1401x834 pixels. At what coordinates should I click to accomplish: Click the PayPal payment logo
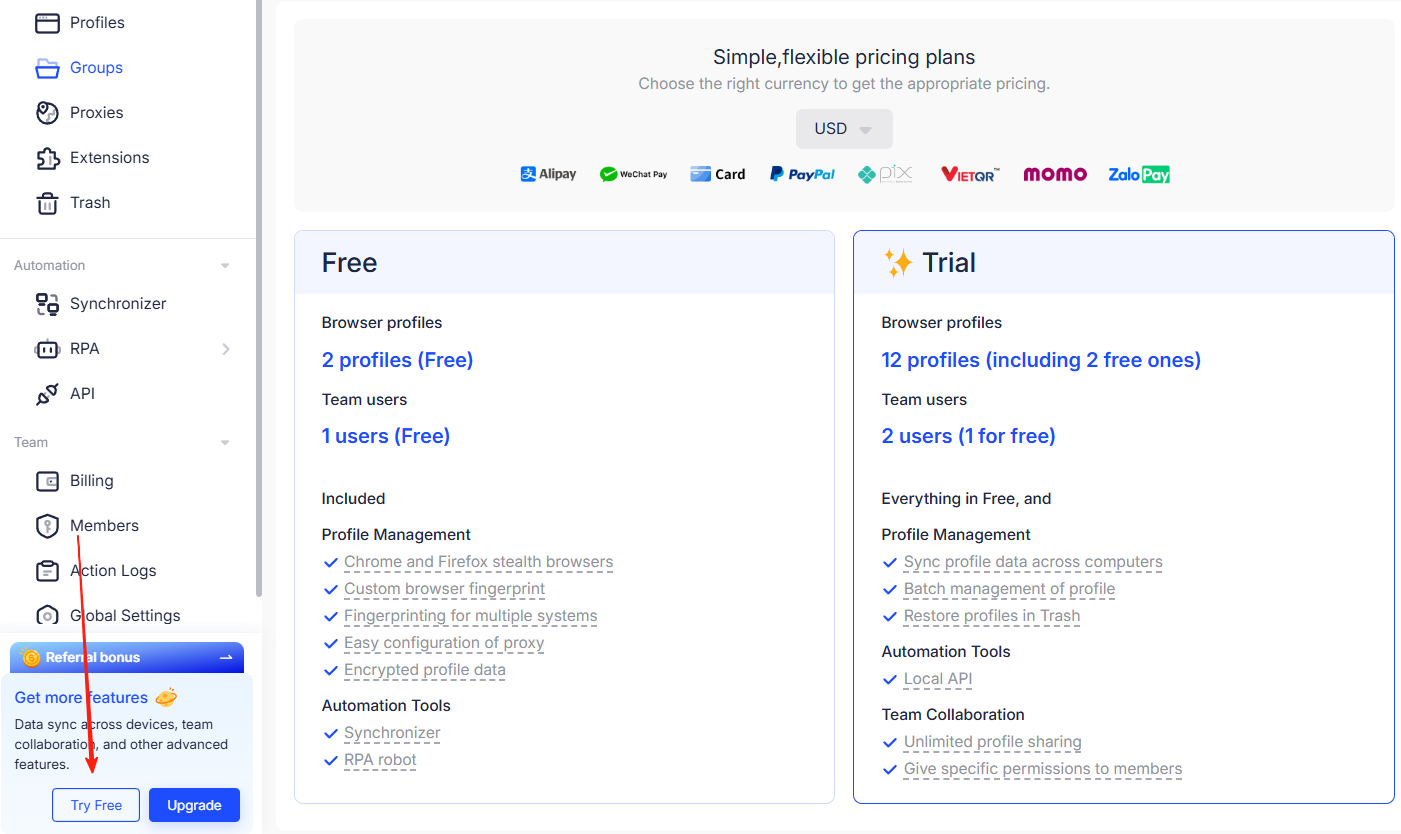coord(802,174)
